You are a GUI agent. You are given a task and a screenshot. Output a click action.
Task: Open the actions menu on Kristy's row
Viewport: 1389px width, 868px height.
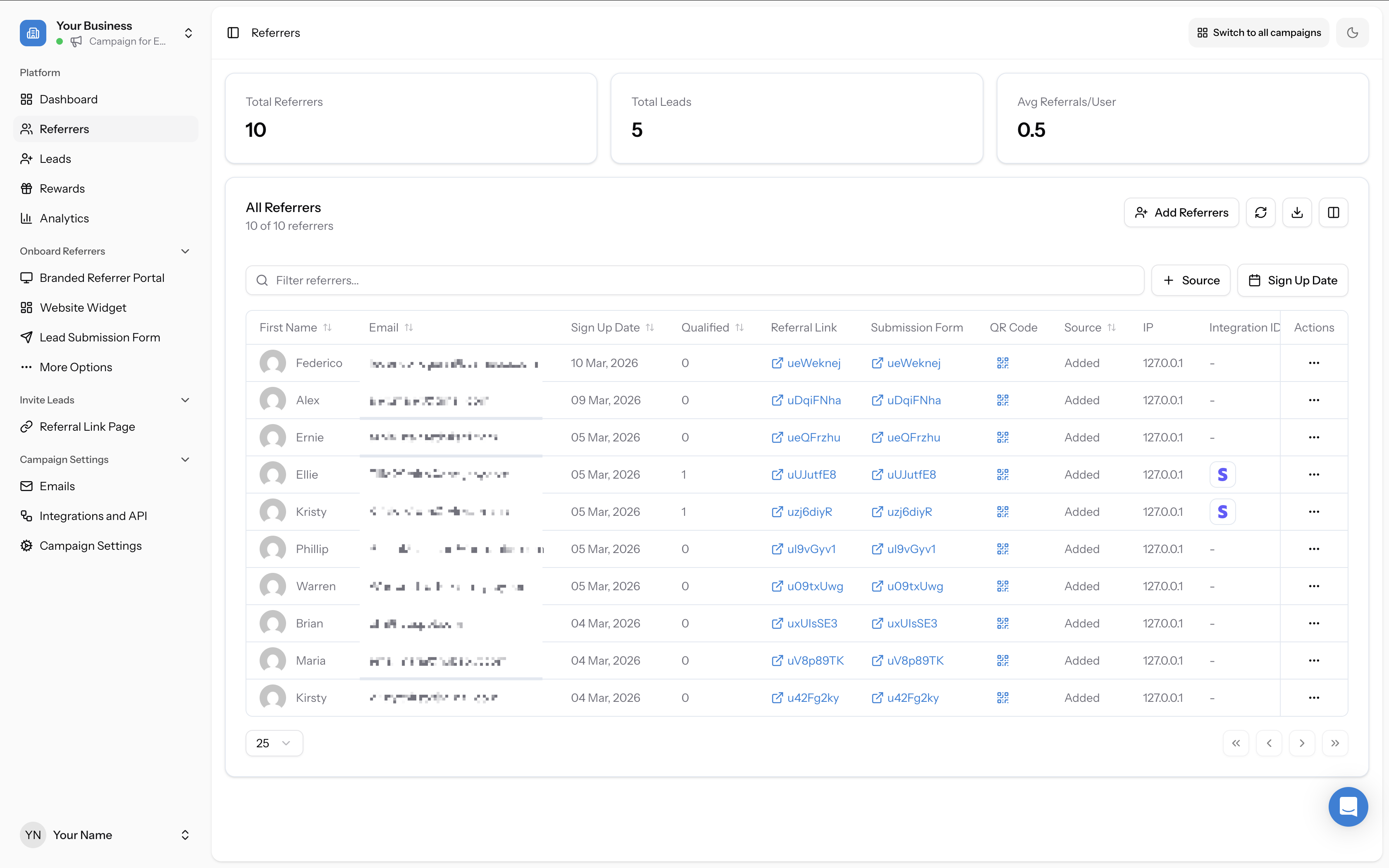[1315, 512]
